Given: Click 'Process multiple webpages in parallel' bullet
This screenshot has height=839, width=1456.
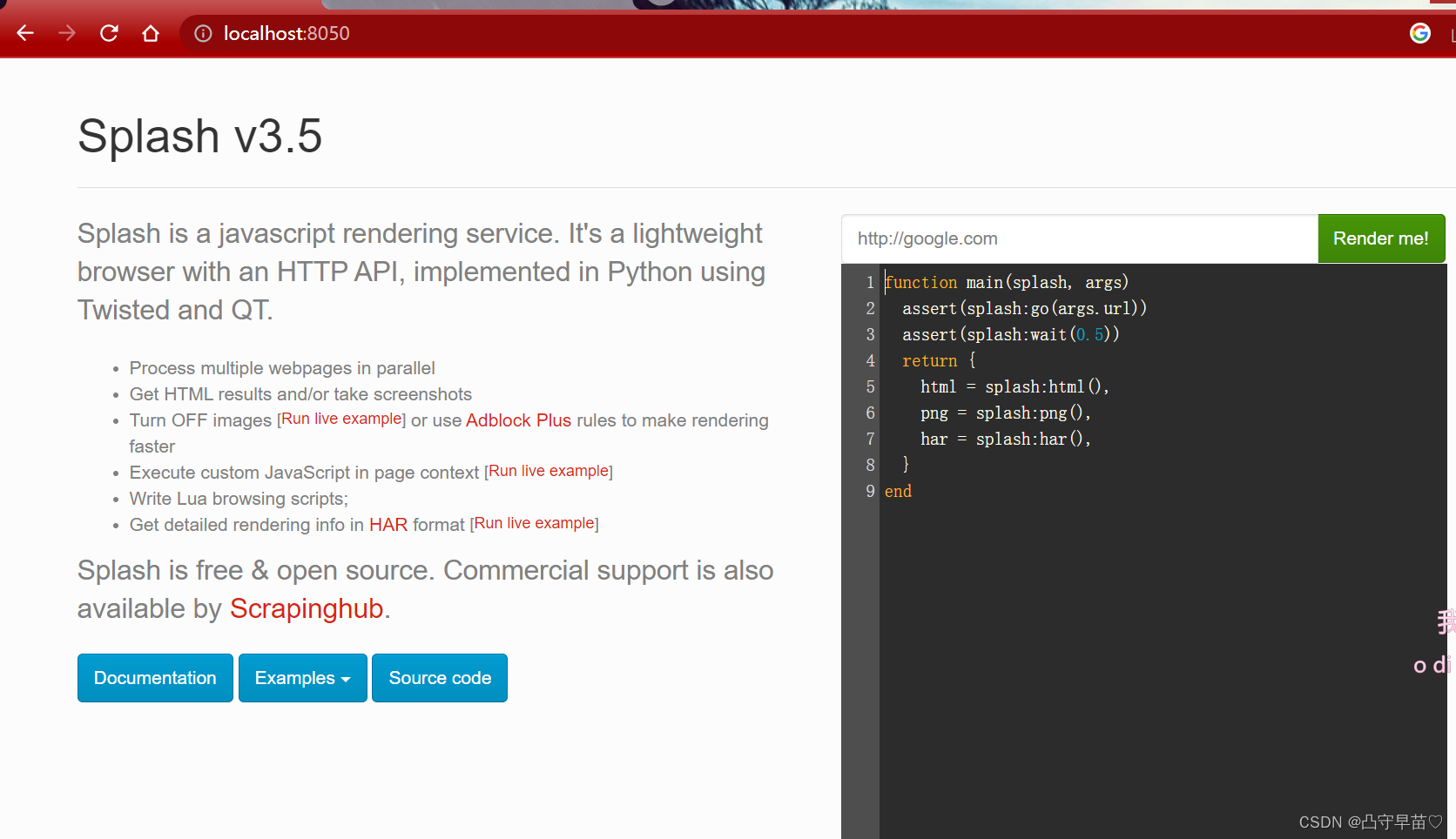Looking at the screenshot, I should coord(282,368).
